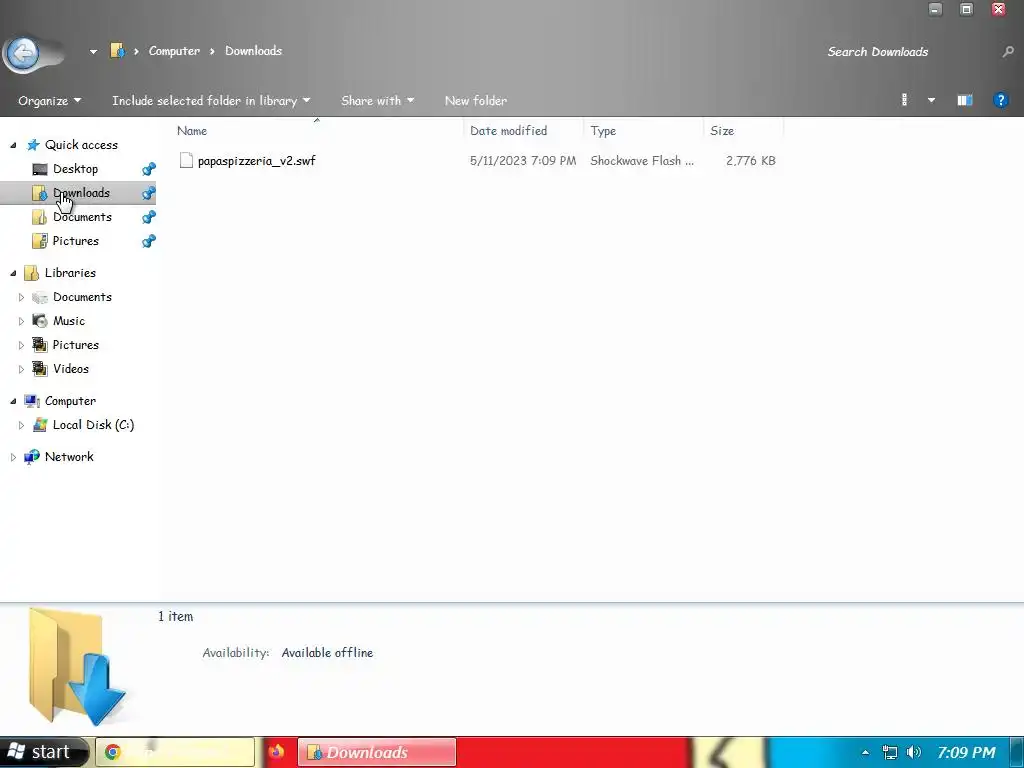Image resolution: width=1024 pixels, height=768 pixels.
Task: Launch Firefox from the taskbar
Action: [276, 752]
